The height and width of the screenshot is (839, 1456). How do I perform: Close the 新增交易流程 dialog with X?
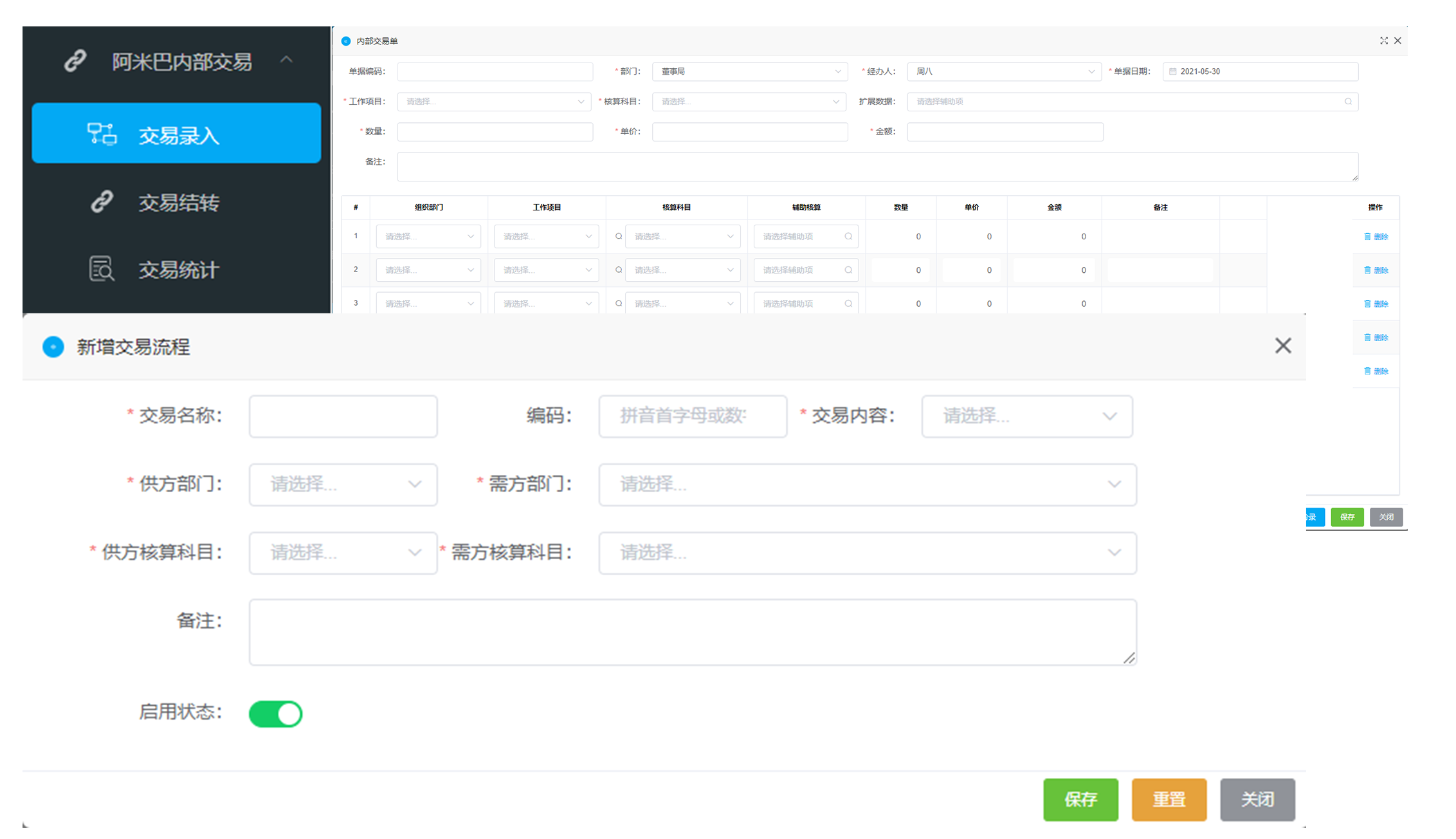(x=1282, y=346)
